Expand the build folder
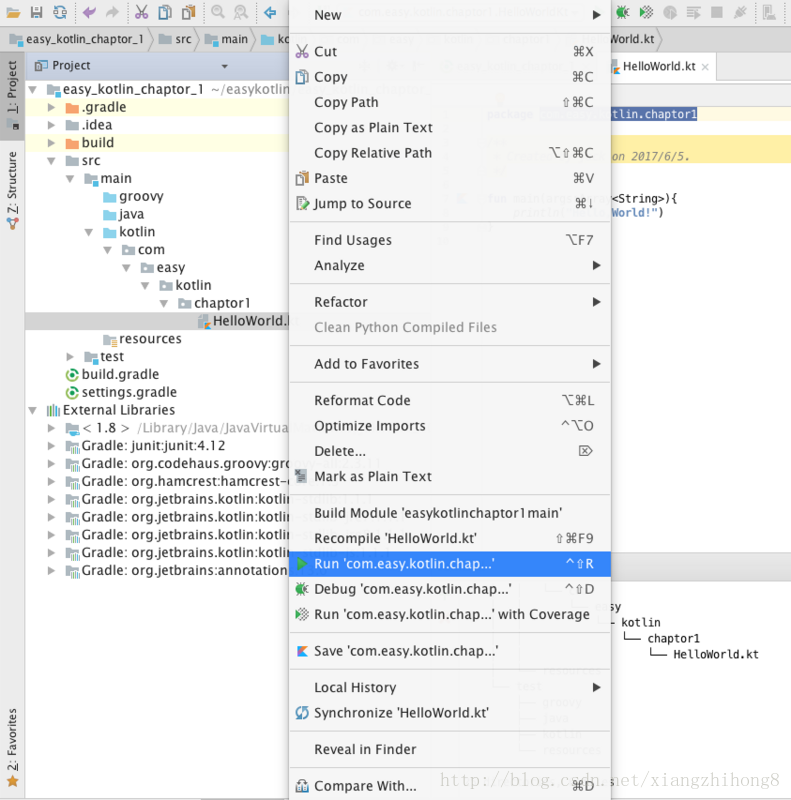Screen dimensions: 791x800 point(51,143)
